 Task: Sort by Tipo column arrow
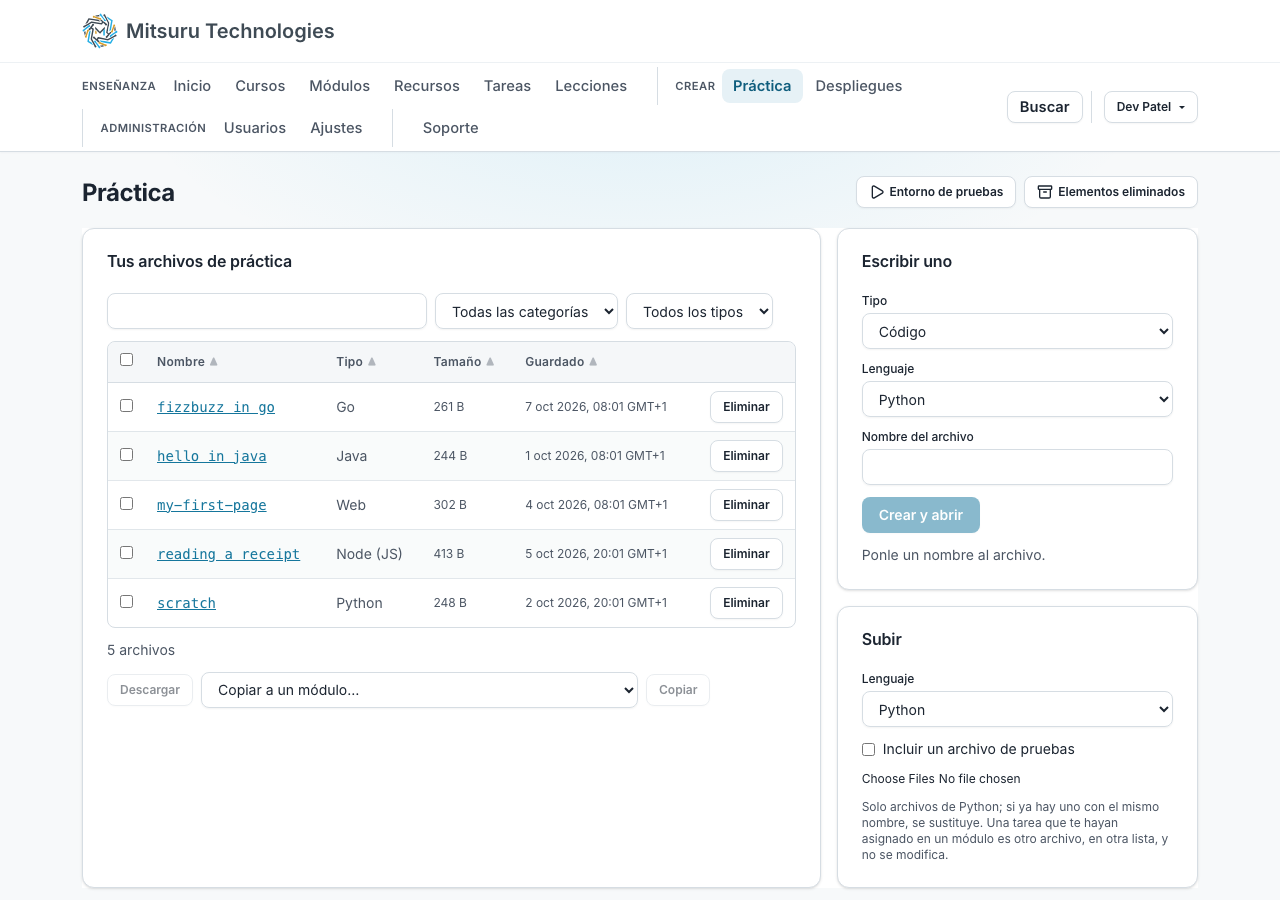tap(372, 362)
